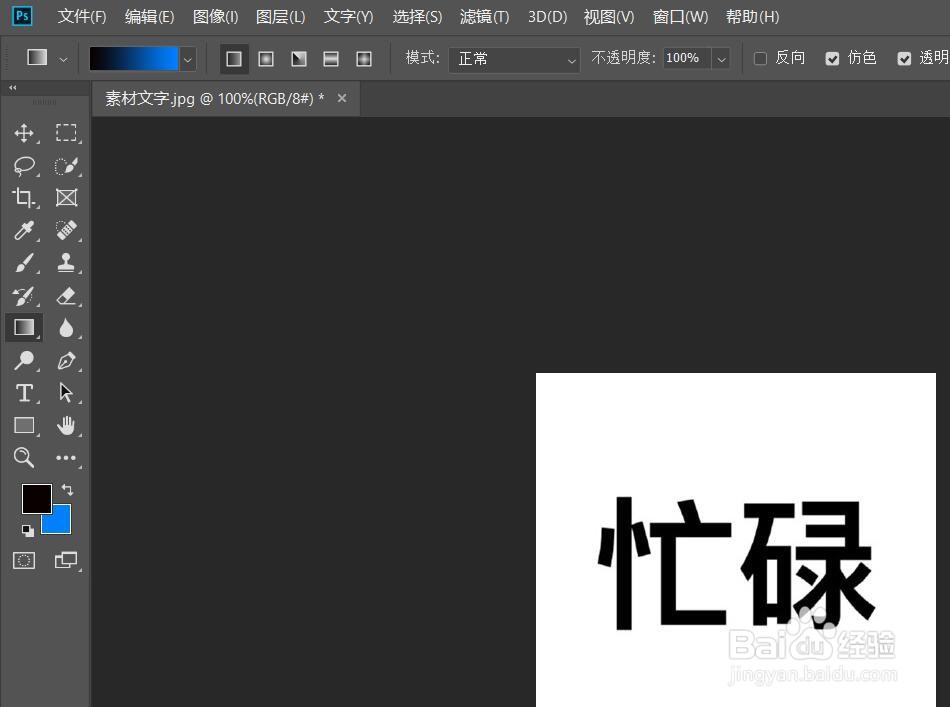Open the opacity value dropdown
Image resolution: width=950 pixels, height=707 pixels.
(721, 59)
